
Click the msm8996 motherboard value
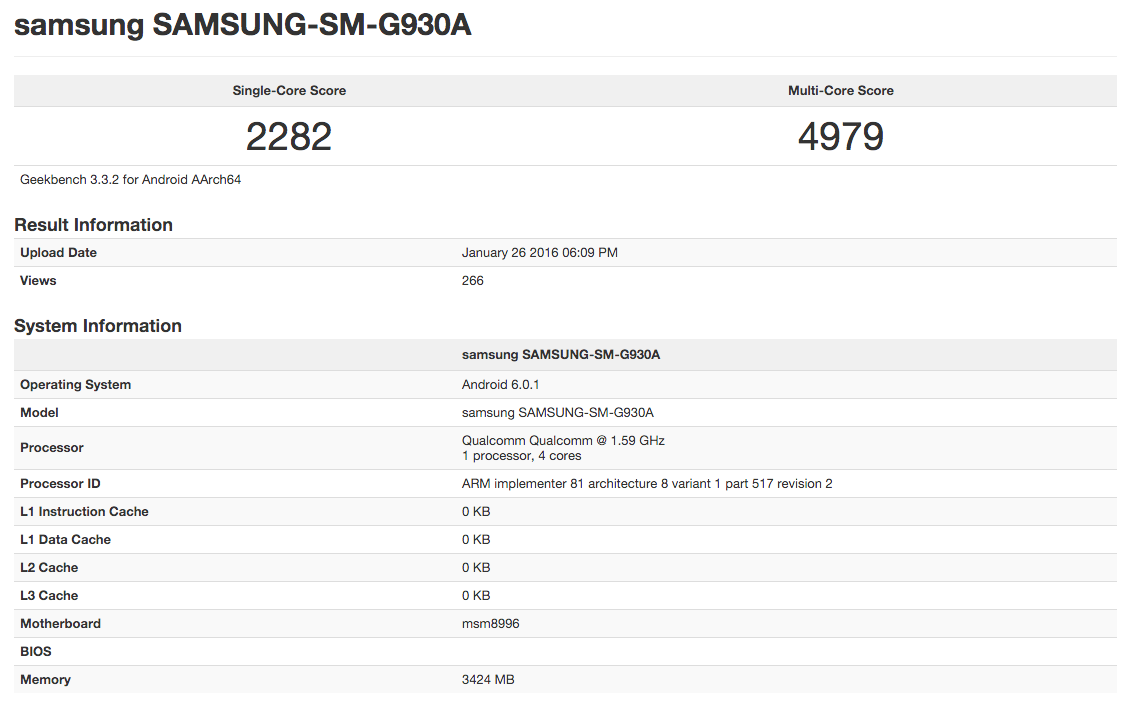click(490, 624)
